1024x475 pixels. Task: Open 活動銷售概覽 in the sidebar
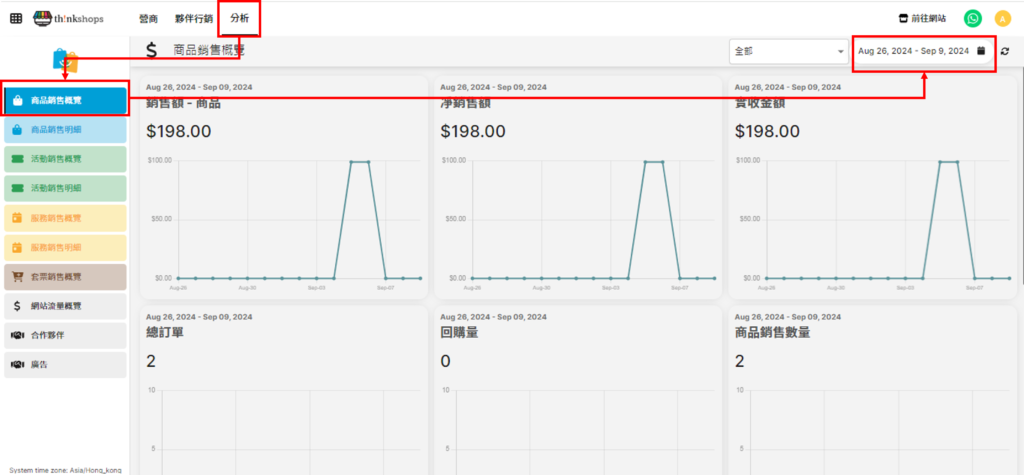pos(64,159)
